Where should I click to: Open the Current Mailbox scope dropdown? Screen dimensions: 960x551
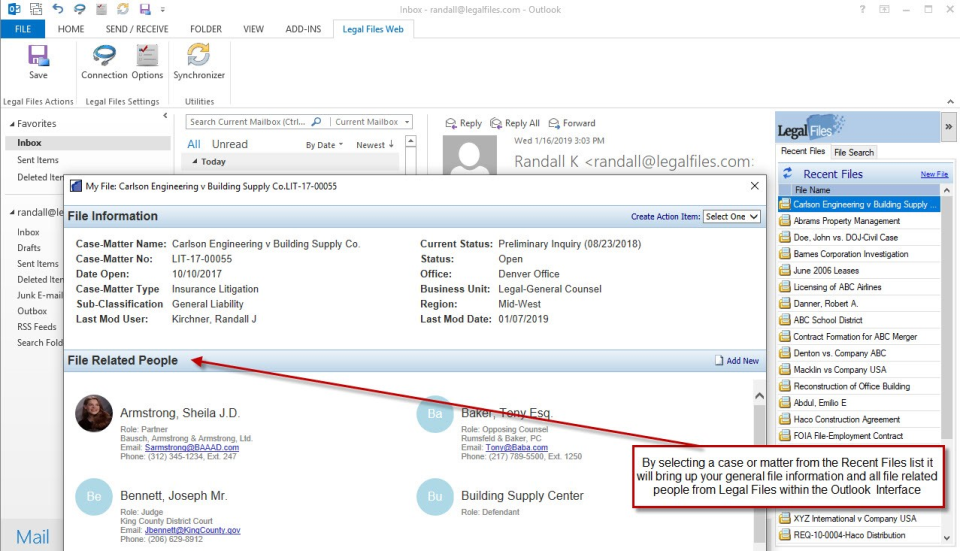(x=371, y=122)
